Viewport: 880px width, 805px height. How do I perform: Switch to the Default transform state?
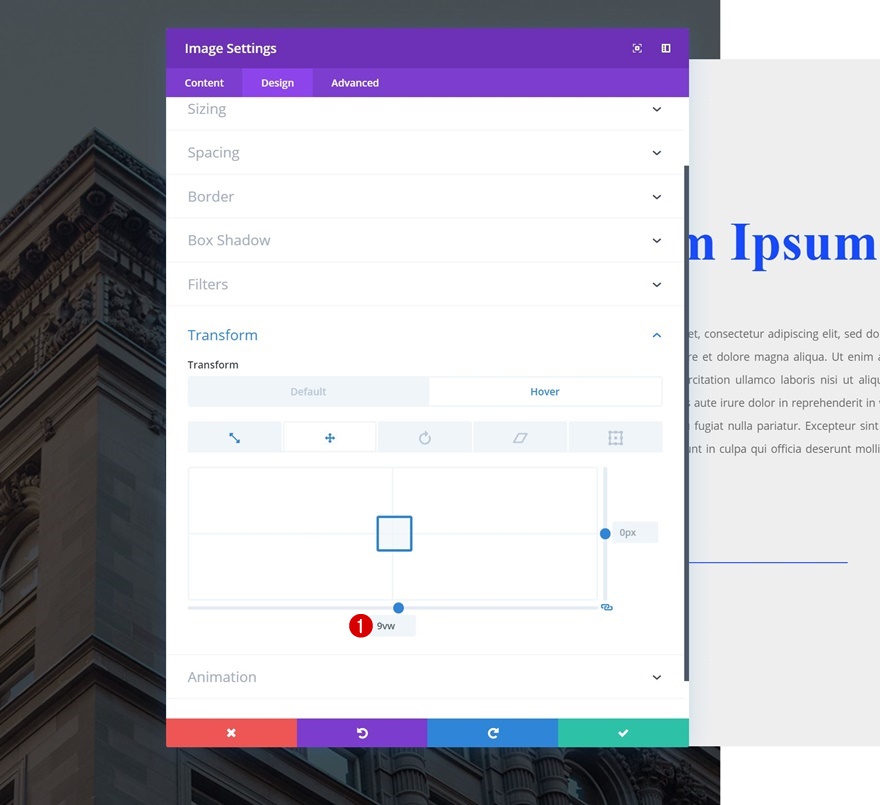(x=308, y=391)
